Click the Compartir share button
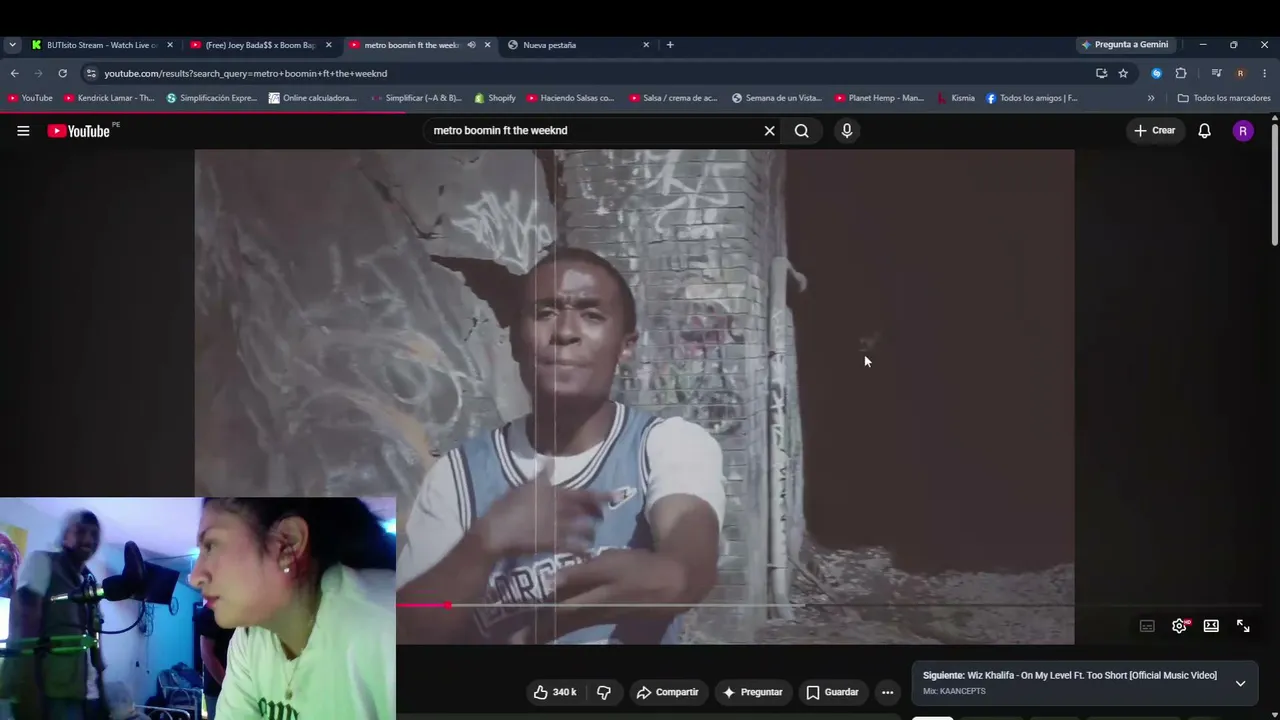The width and height of the screenshot is (1280, 720). [x=667, y=692]
